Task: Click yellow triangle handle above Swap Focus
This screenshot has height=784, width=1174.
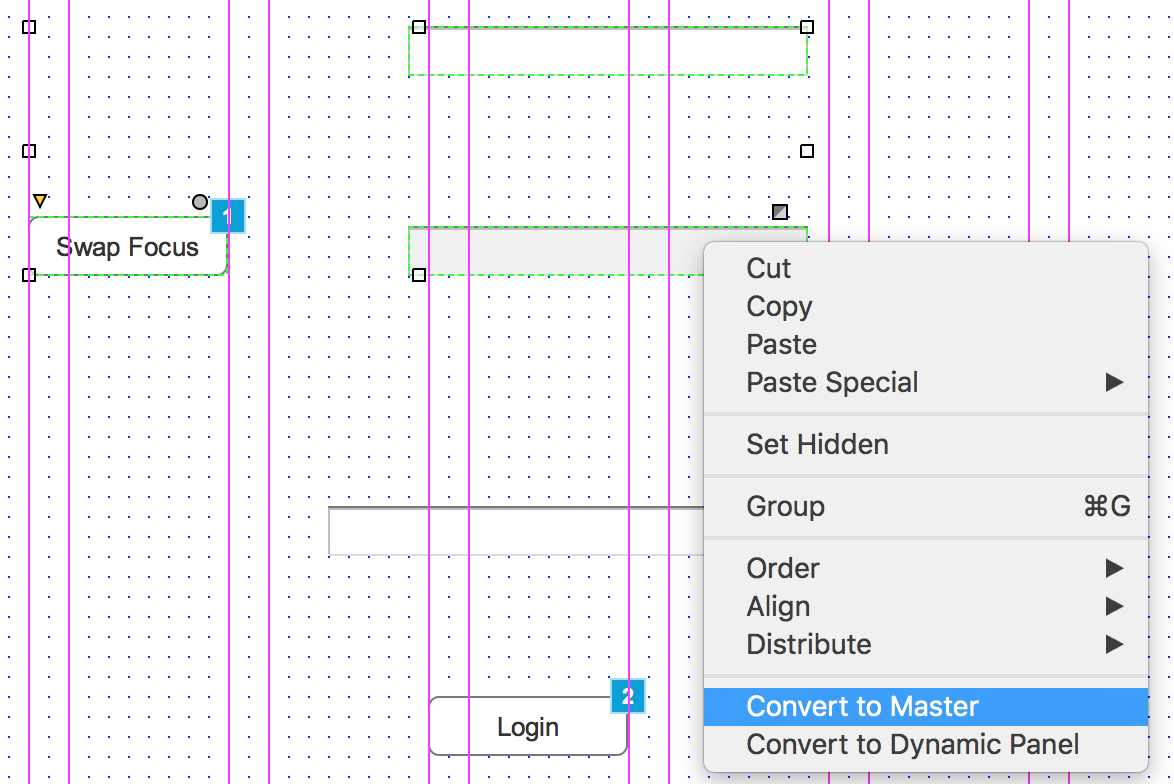Action: tap(39, 201)
